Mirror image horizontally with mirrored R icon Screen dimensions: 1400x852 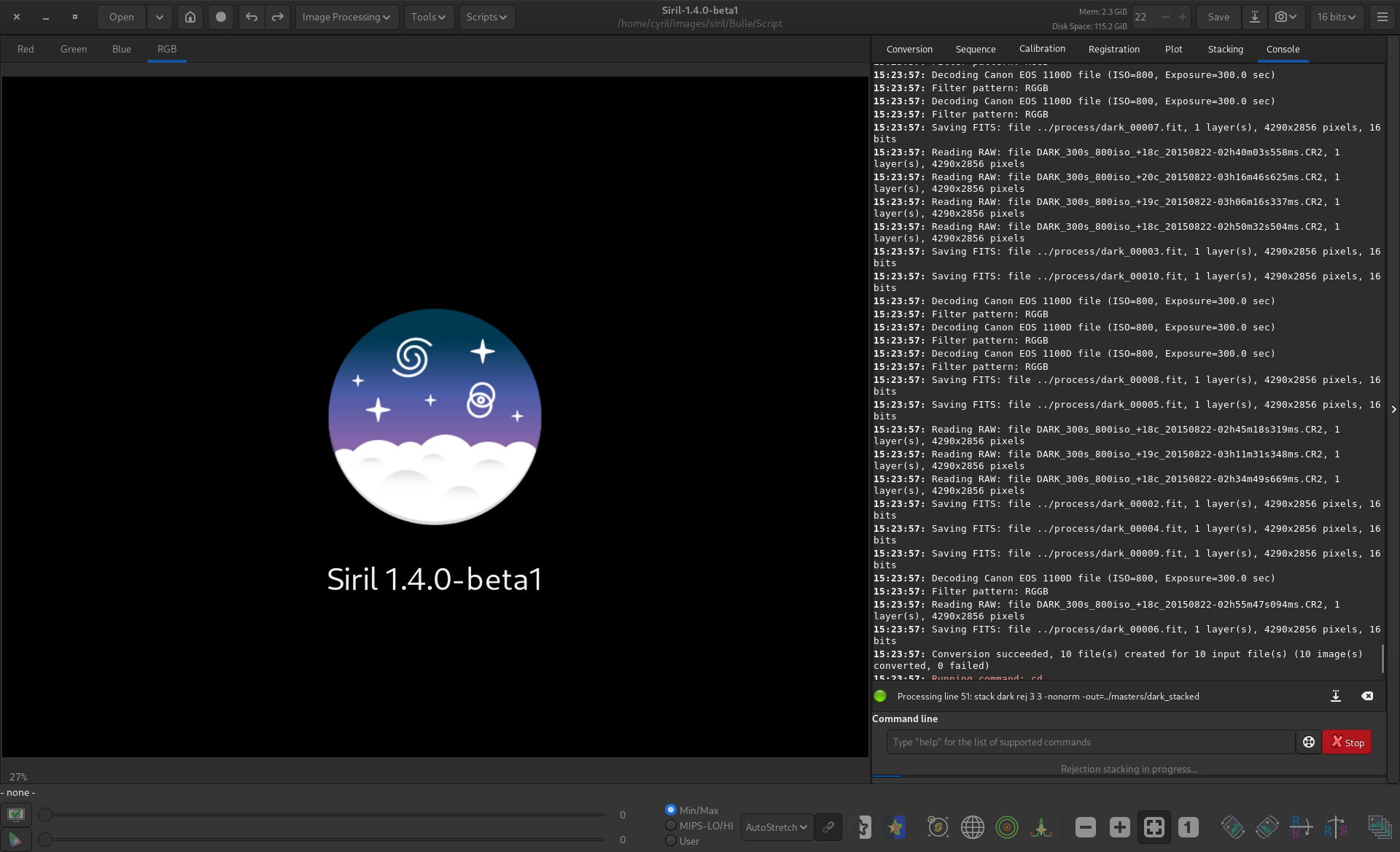(1336, 826)
